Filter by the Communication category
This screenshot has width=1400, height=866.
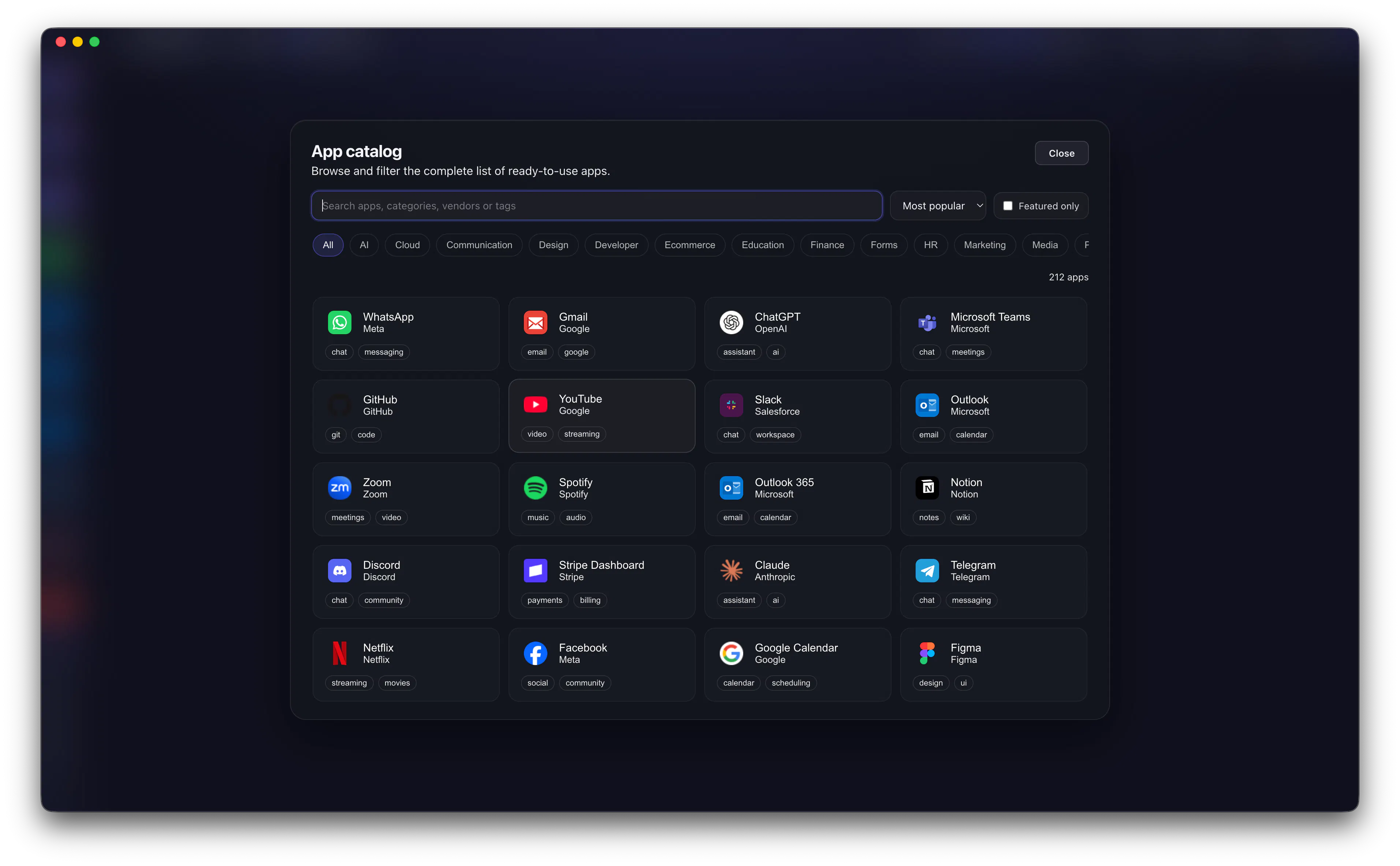click(x=479, y=245)
